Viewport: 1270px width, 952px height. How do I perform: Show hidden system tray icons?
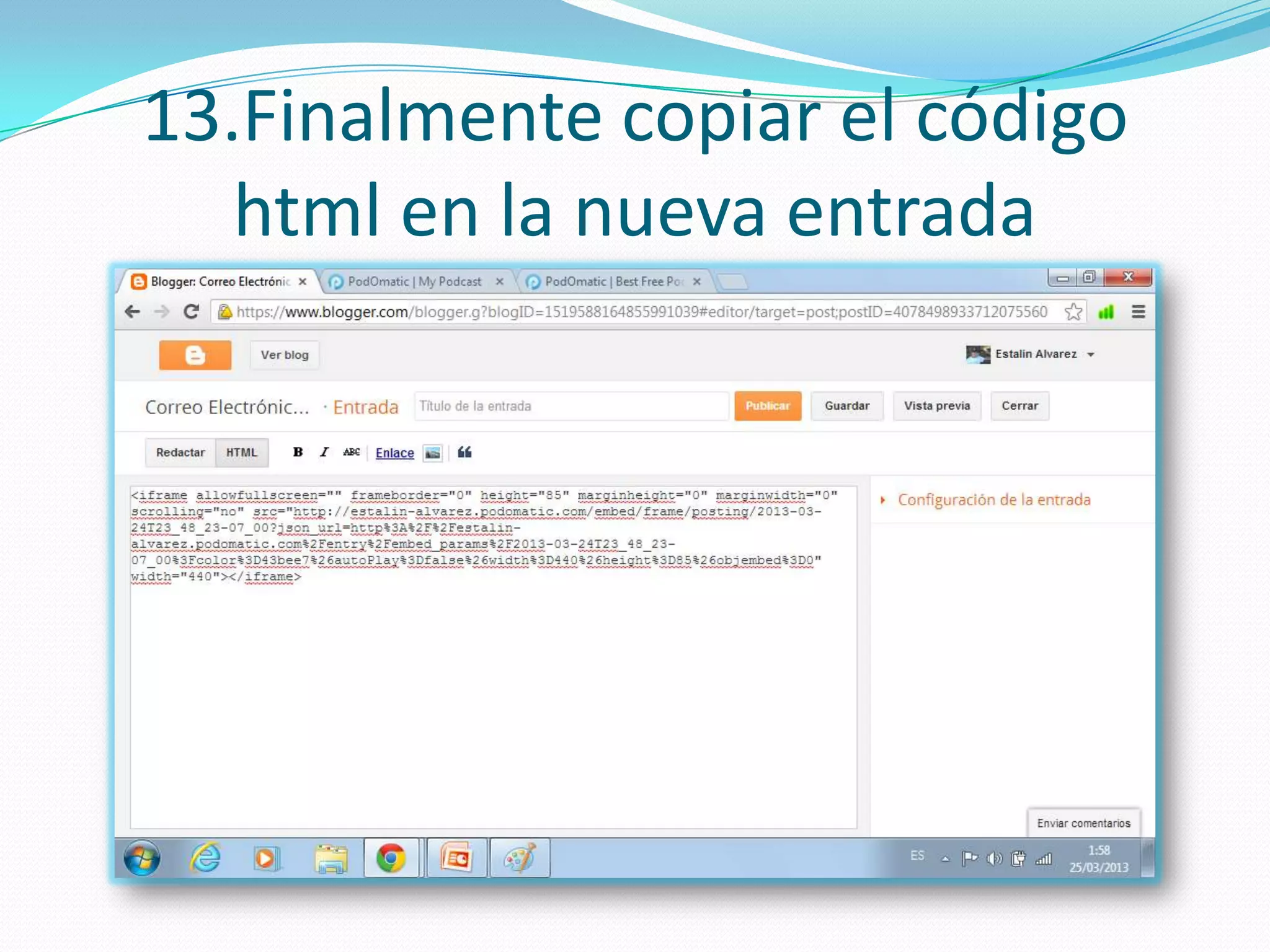[945, 859]
